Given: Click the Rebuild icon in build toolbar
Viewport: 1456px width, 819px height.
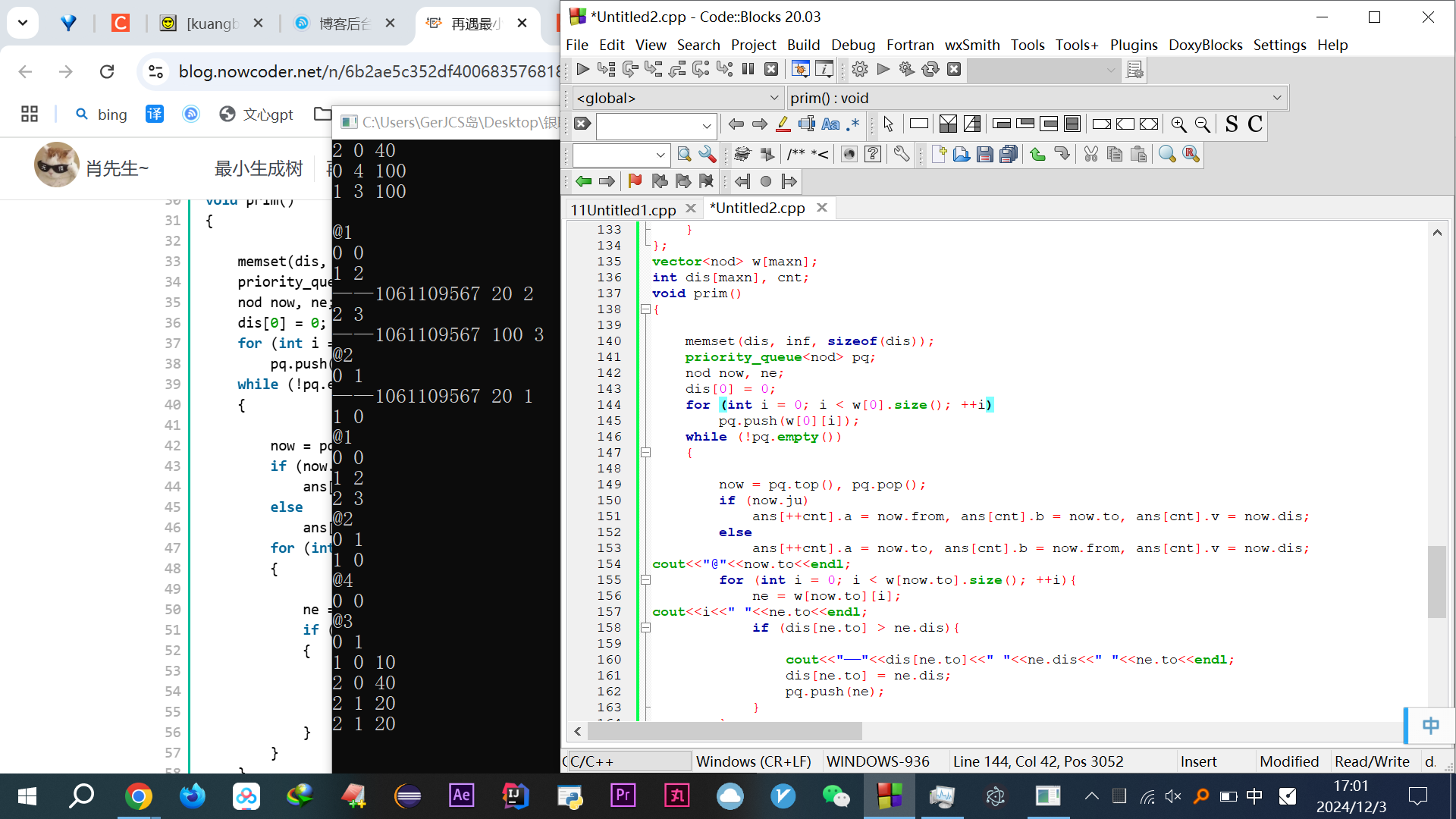Looking at the screenshot, I should tap(930, 70).
